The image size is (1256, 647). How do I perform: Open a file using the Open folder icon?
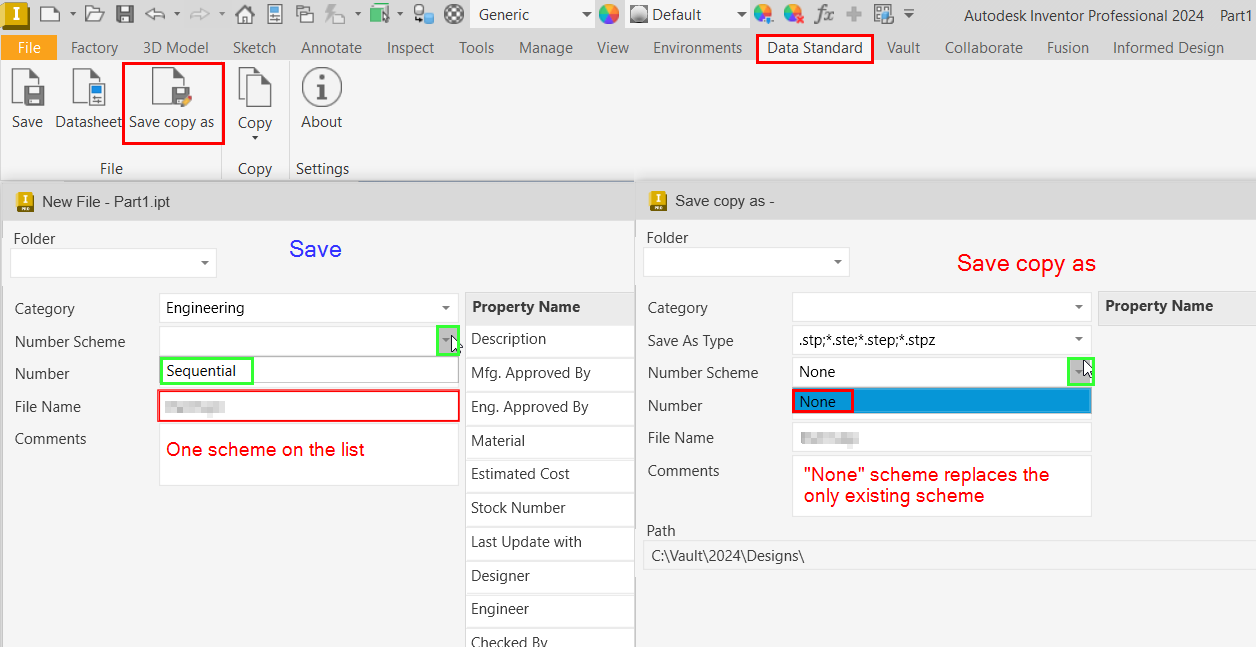click(x=93, y=14)
